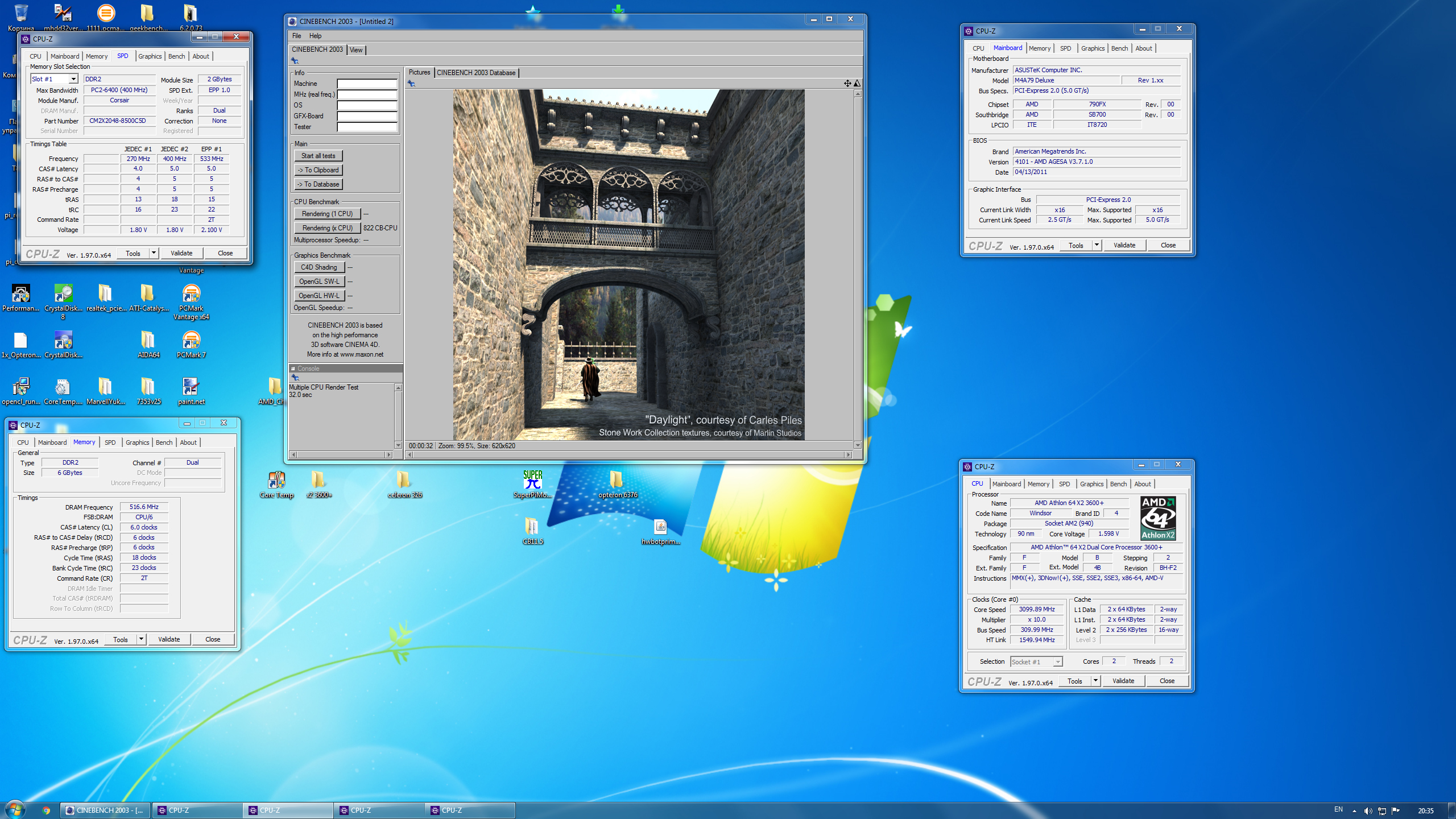Viewport: 1456px width, 819px height.
Task: Open Windows Start menu
Action: coord(15,810)
